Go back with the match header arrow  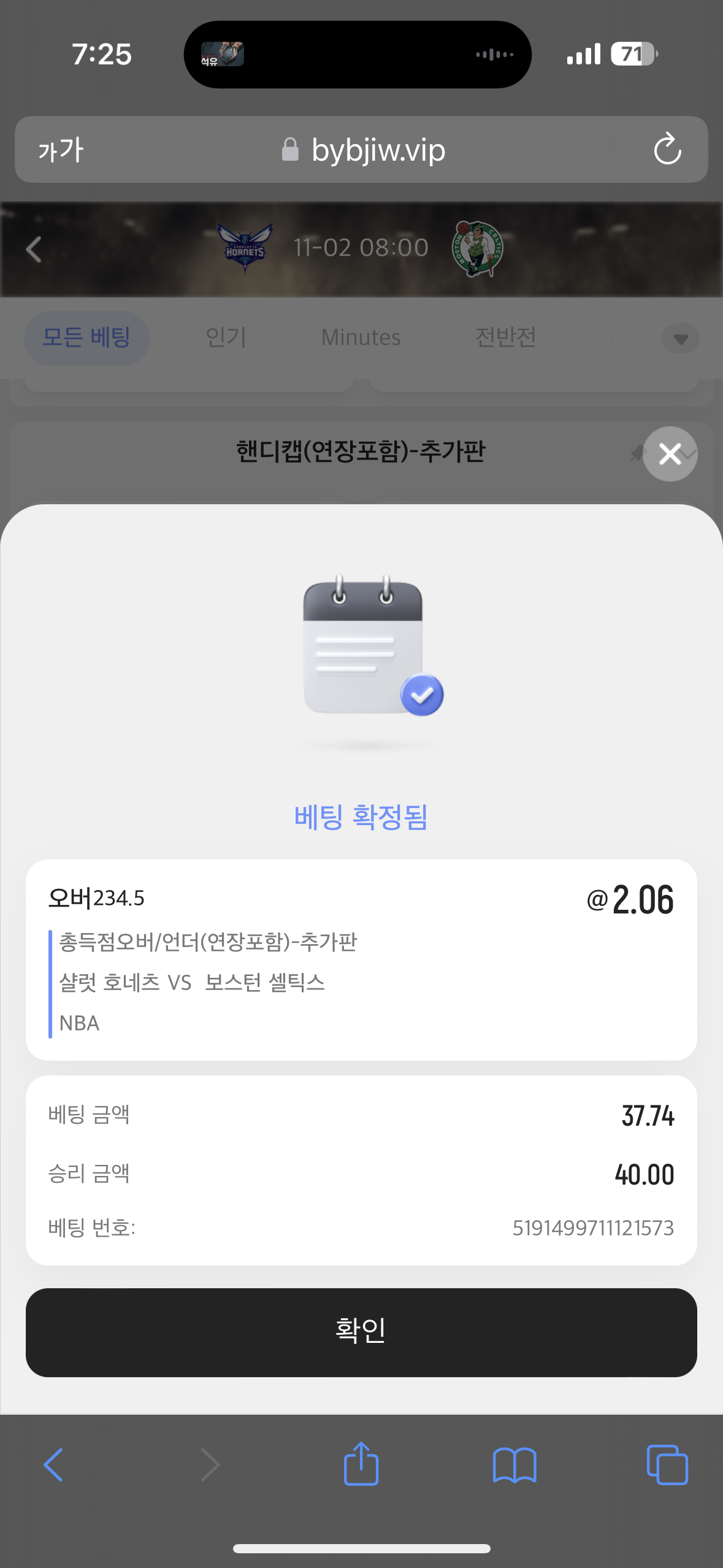pyautogui.click(x=34, y=250)
